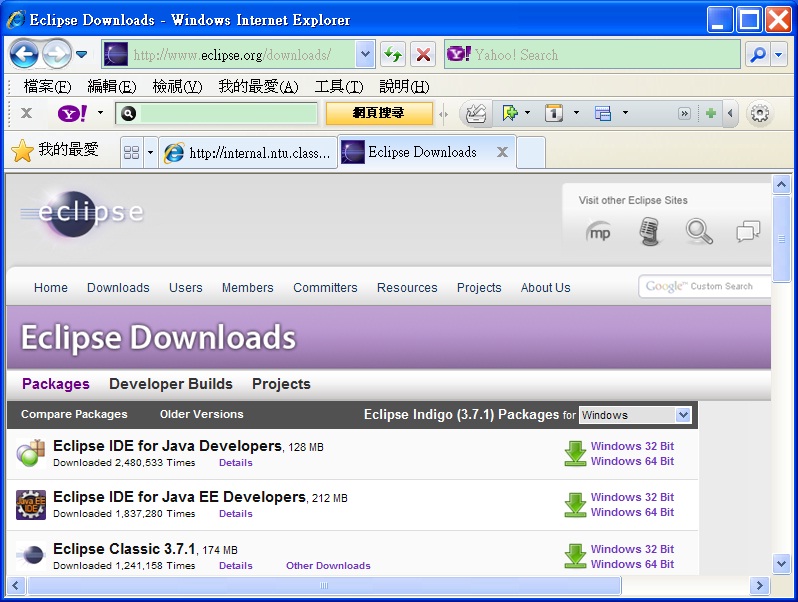Open the Committers navigation link
Screen dimensions: 798x602
(x=325, y=288)
